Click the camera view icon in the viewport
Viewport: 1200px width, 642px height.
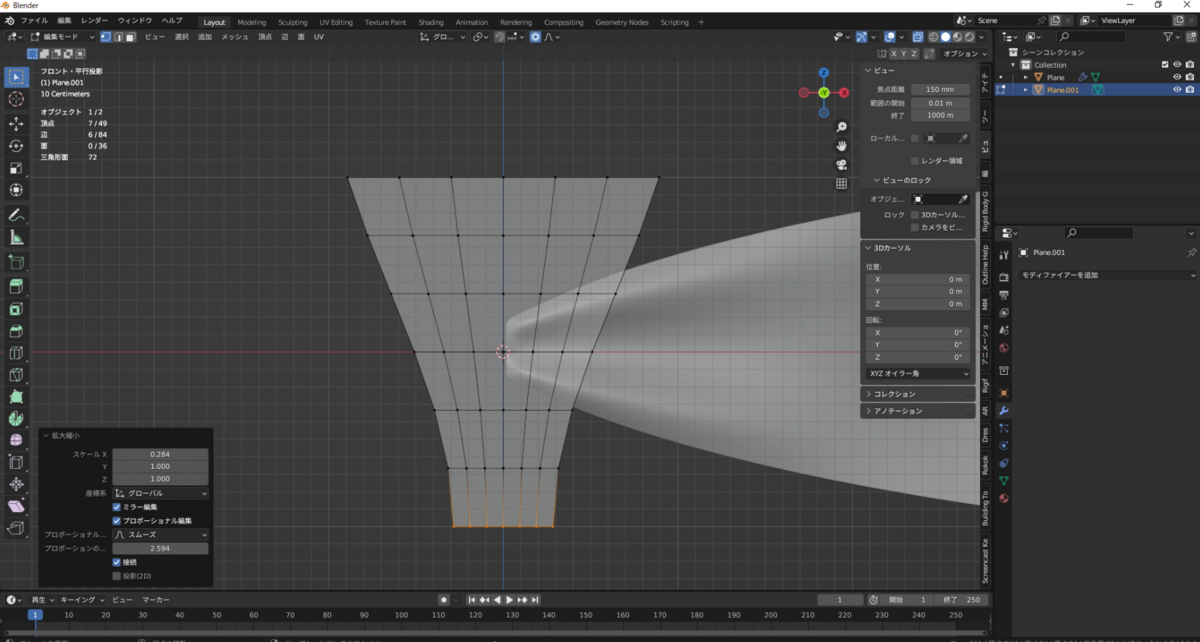[842, 165]
